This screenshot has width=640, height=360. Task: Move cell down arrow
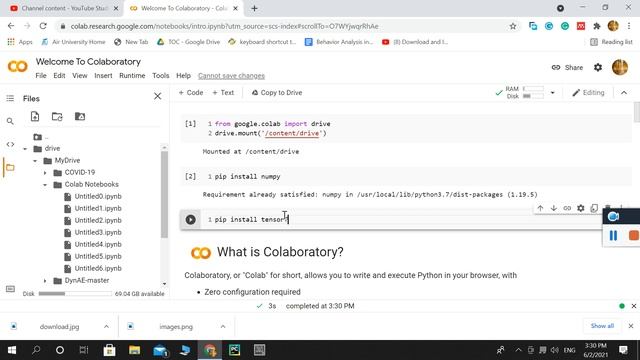(x=553, y=208)
